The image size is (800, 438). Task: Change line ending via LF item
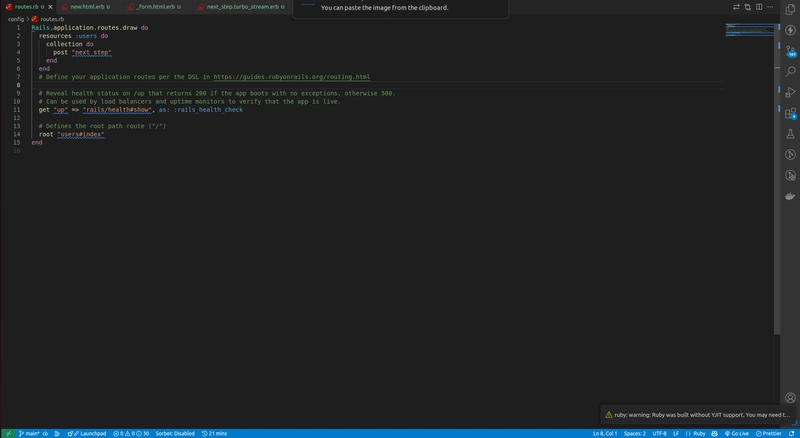point(676,433)
